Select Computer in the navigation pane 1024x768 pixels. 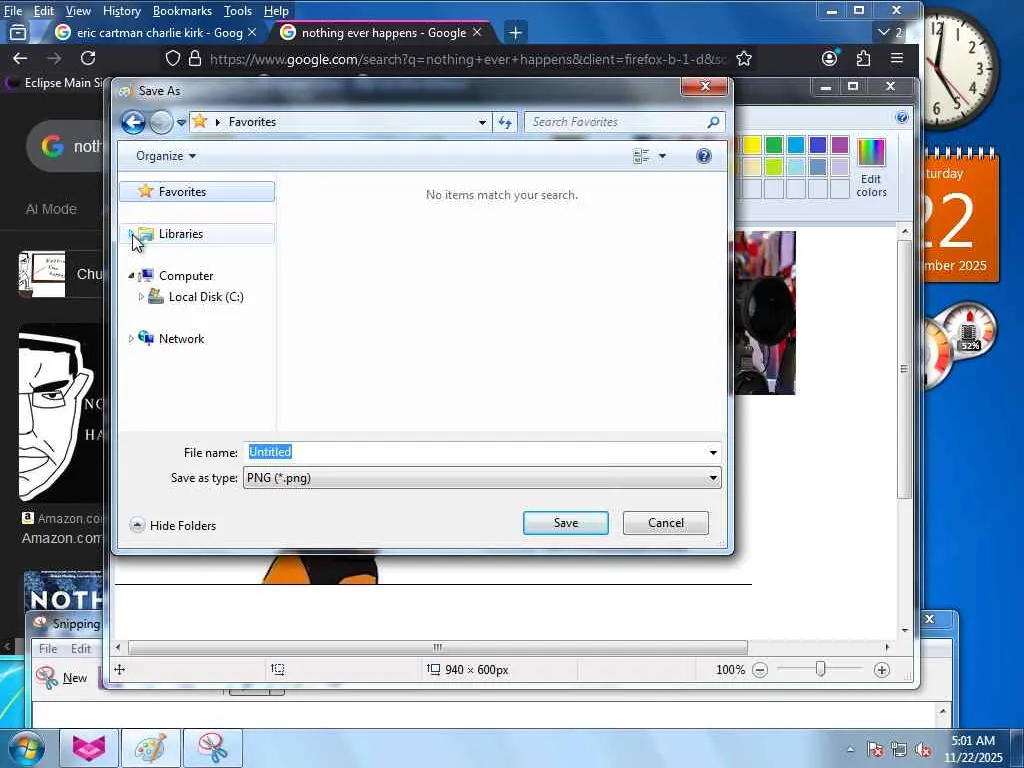pyautogui.click(x=185, y=276)
